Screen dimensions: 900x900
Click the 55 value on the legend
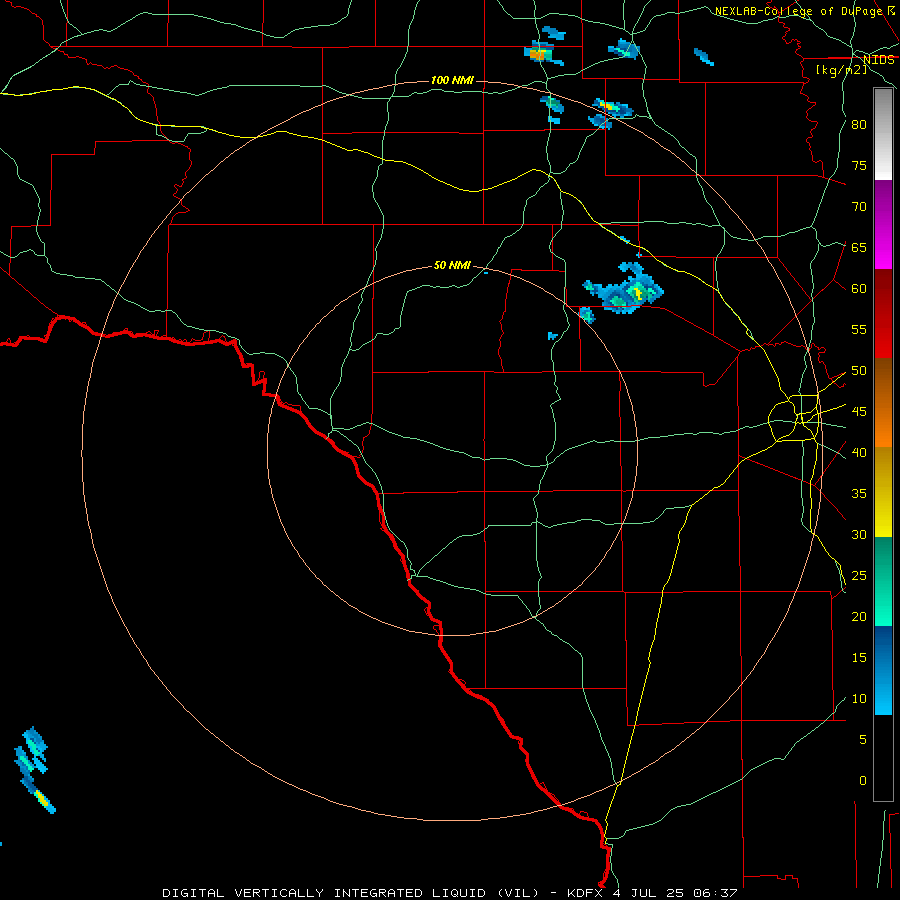tap(859, 329)
